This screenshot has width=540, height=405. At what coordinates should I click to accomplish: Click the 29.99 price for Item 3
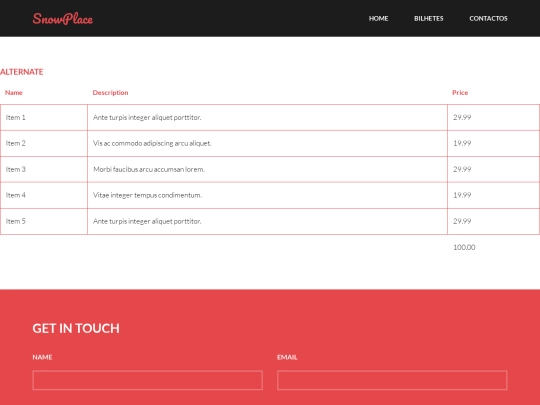[462, 169]
